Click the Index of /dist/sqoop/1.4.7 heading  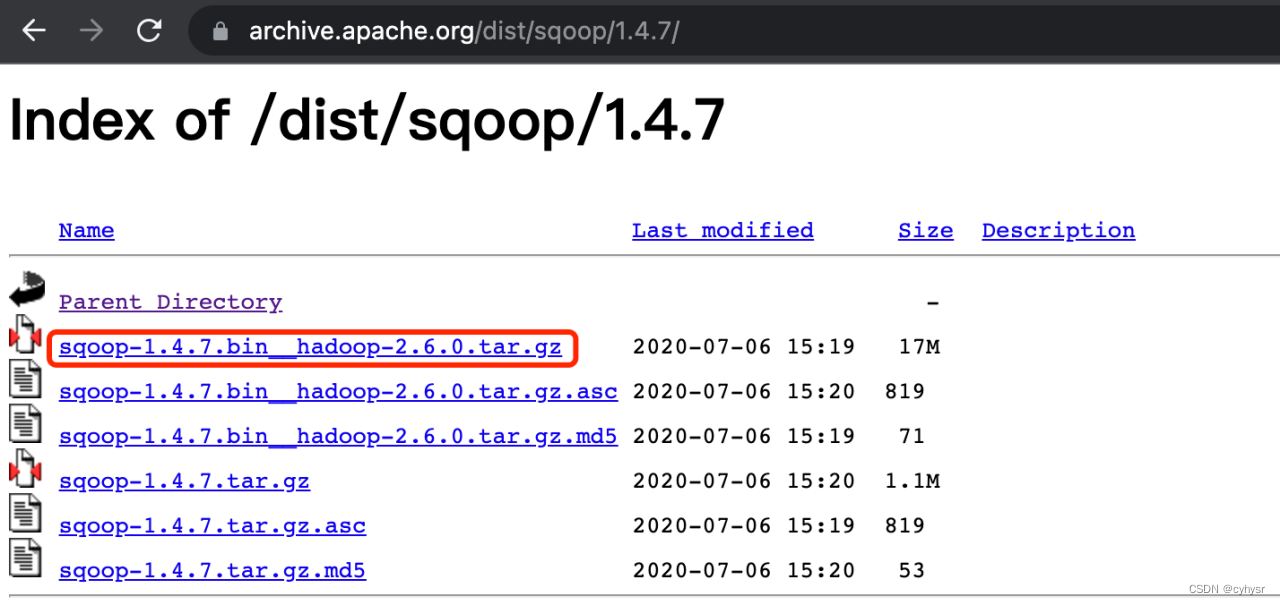[366, 121]
